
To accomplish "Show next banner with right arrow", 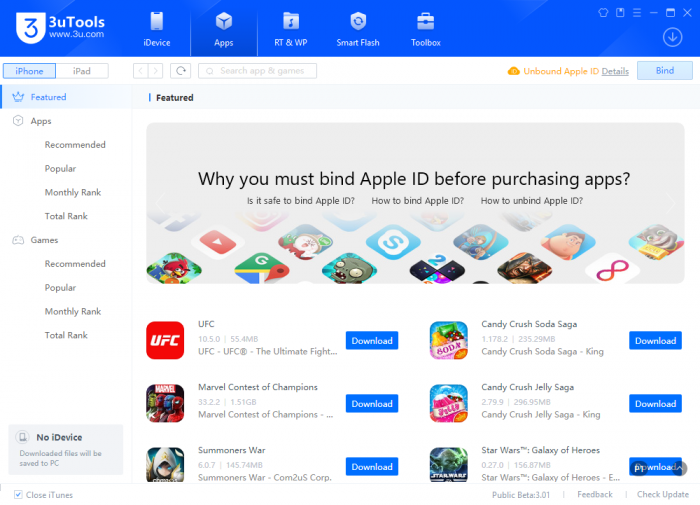I will pyautogui.click(x=670, y=203).
